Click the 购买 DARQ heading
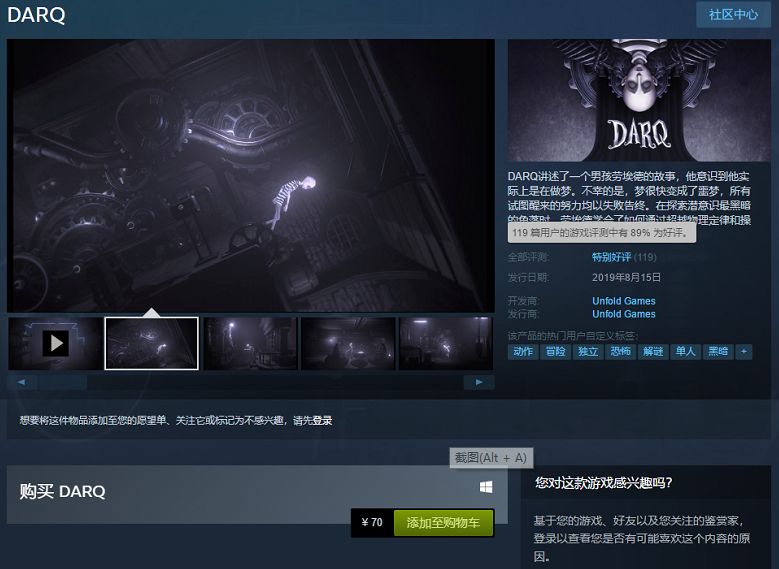The height and width of the screenshot is (569, 779). (63, 491)
